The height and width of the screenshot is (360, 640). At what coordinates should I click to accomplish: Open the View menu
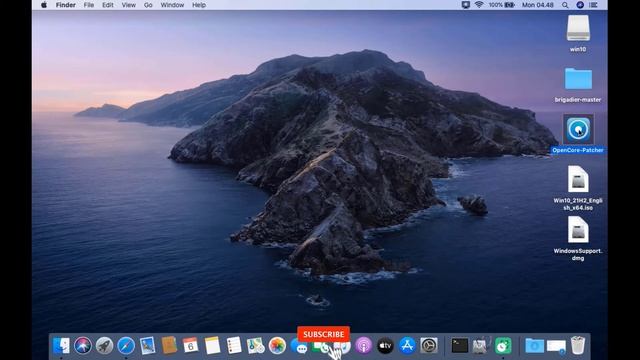pos(129,5)
